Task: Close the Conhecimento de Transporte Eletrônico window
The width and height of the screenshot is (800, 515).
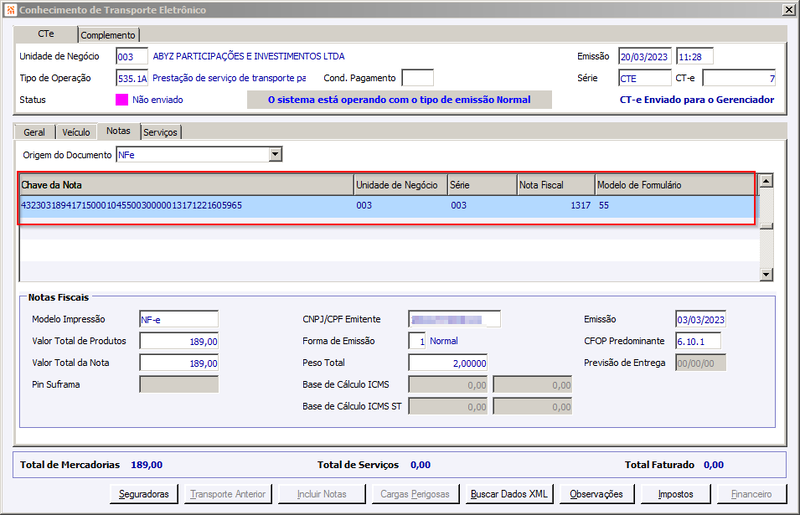Action: coord(789,10)
